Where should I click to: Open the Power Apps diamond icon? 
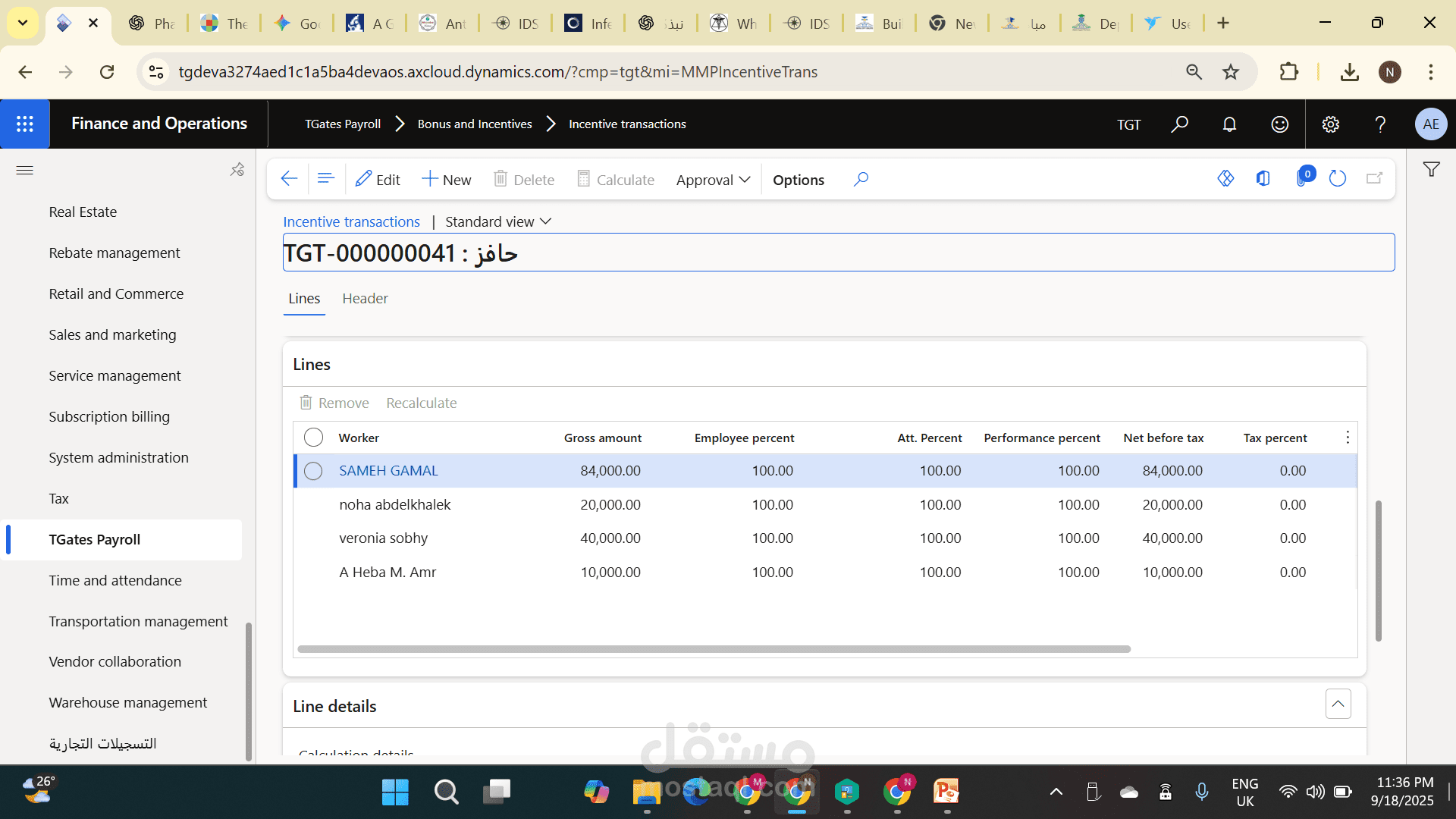click(1225, 178)
